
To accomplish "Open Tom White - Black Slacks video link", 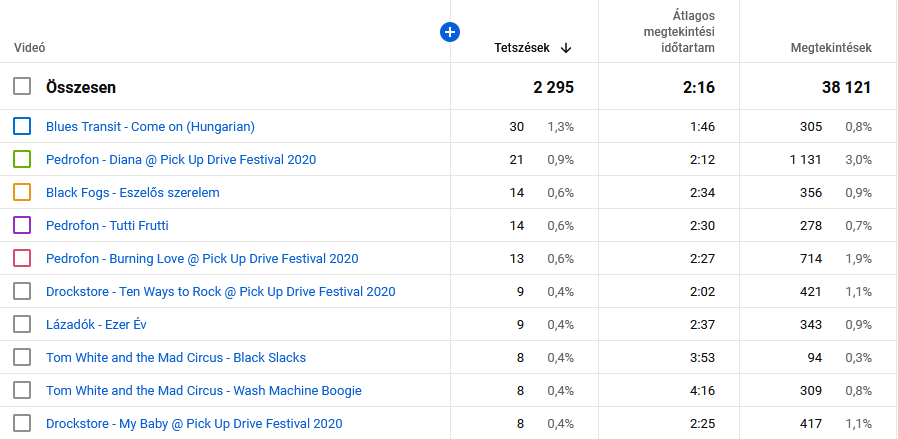I will point(176,358).
